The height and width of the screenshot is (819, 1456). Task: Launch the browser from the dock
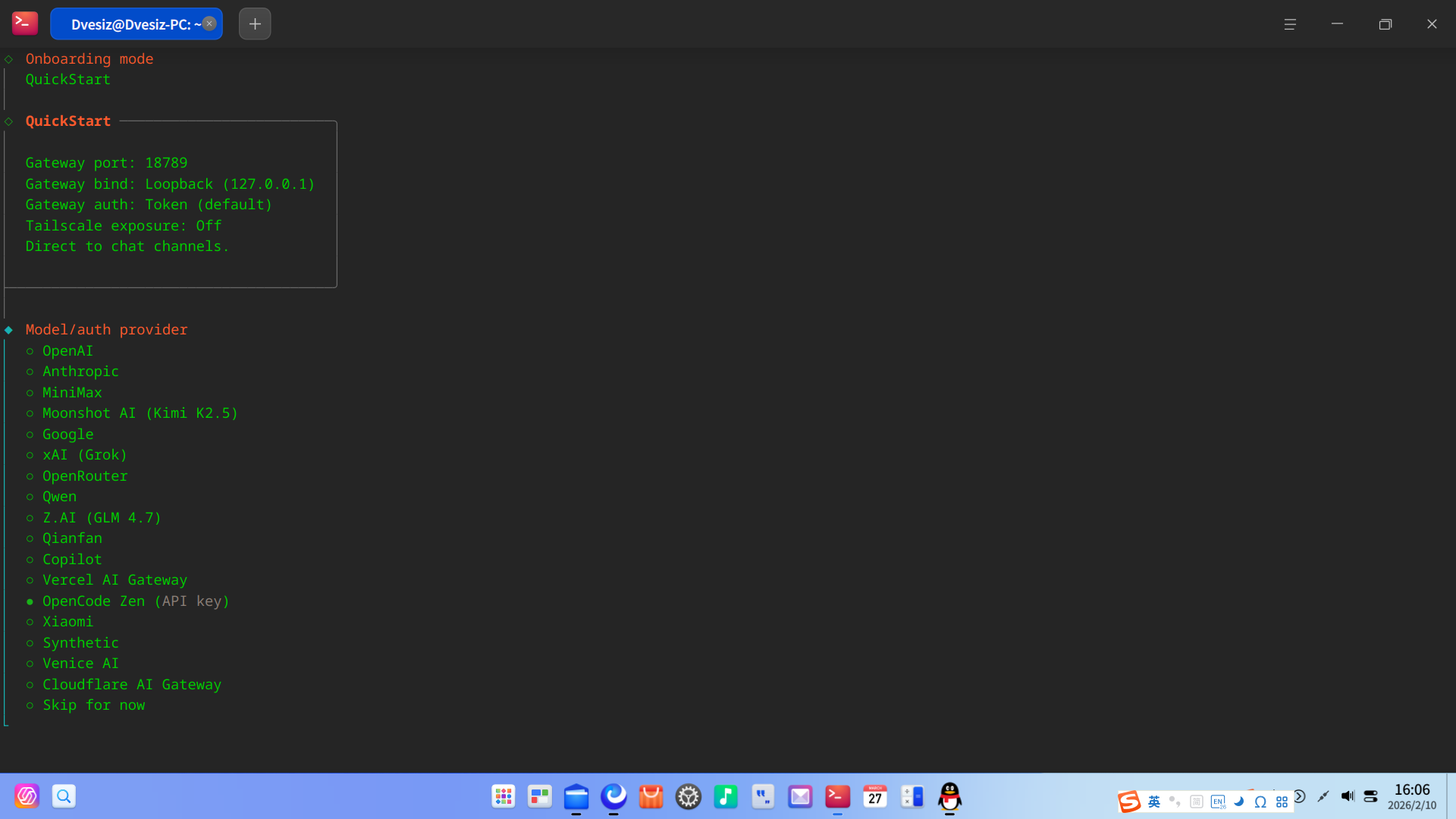613,796
